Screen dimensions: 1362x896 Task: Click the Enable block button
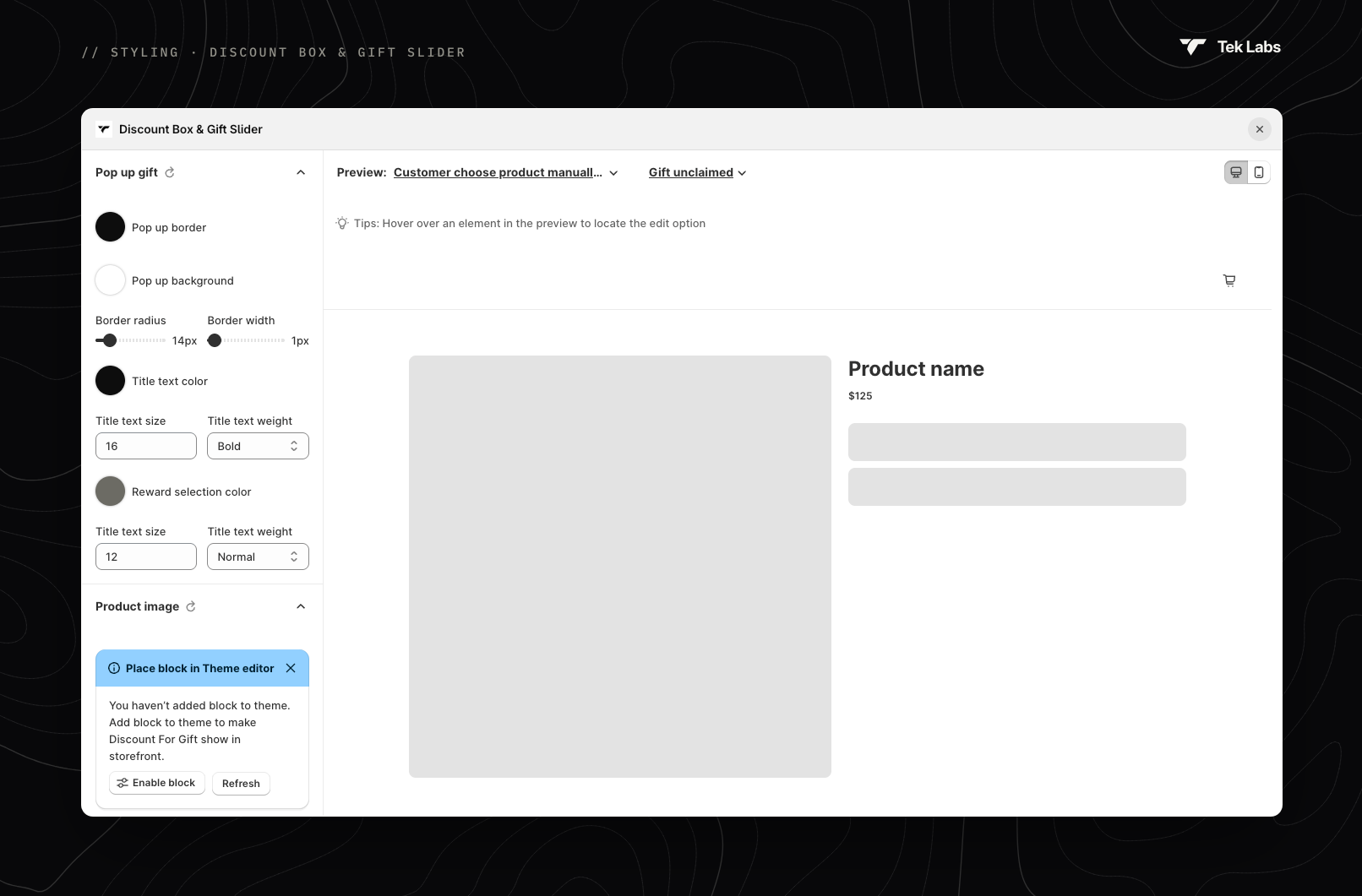point(157,783)
